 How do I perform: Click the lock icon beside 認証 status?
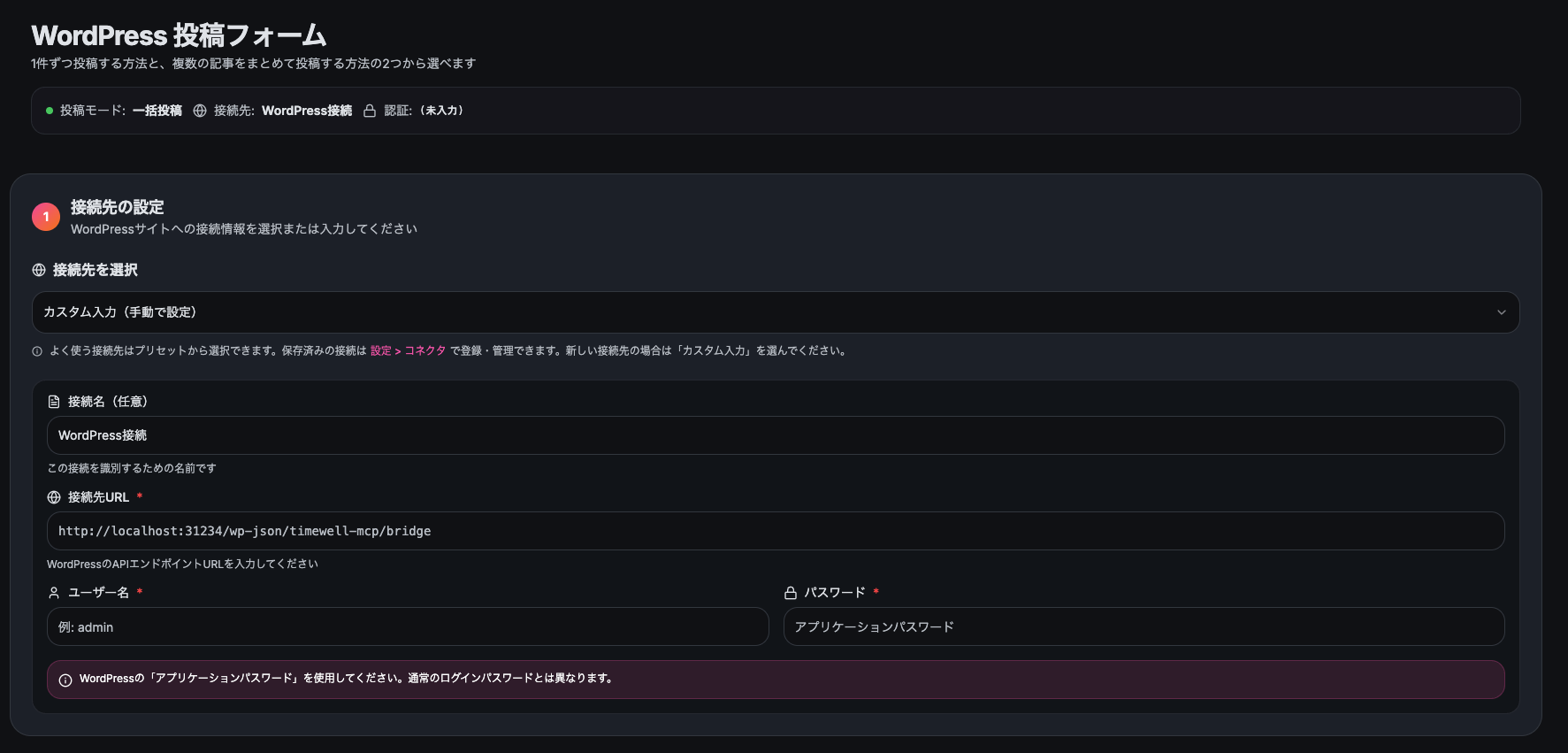[370, 111]
